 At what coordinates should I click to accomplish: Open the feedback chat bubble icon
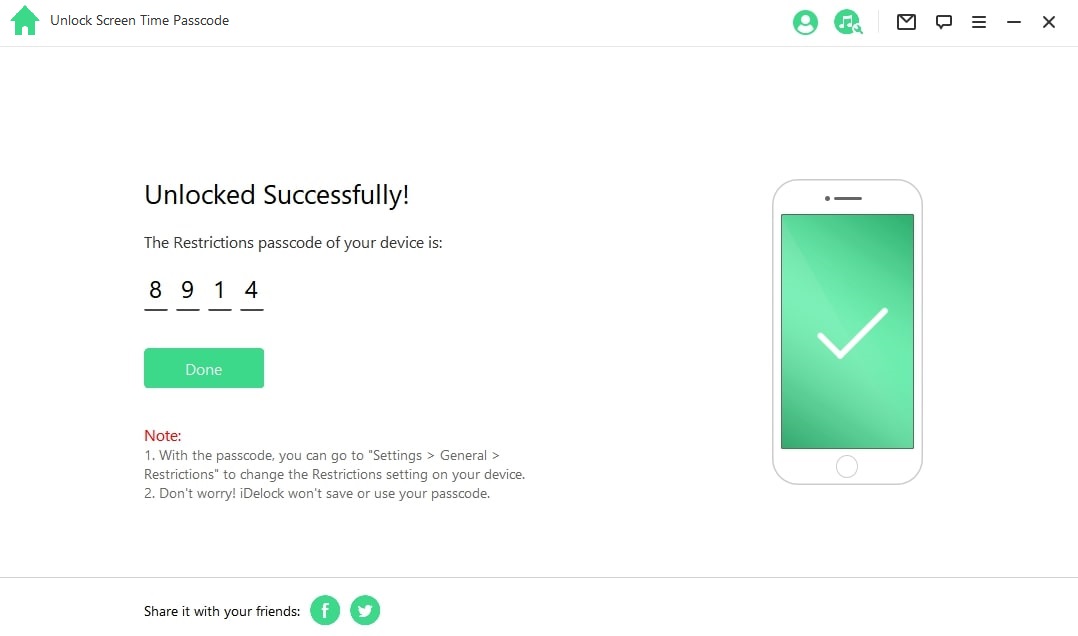point(943,22)
